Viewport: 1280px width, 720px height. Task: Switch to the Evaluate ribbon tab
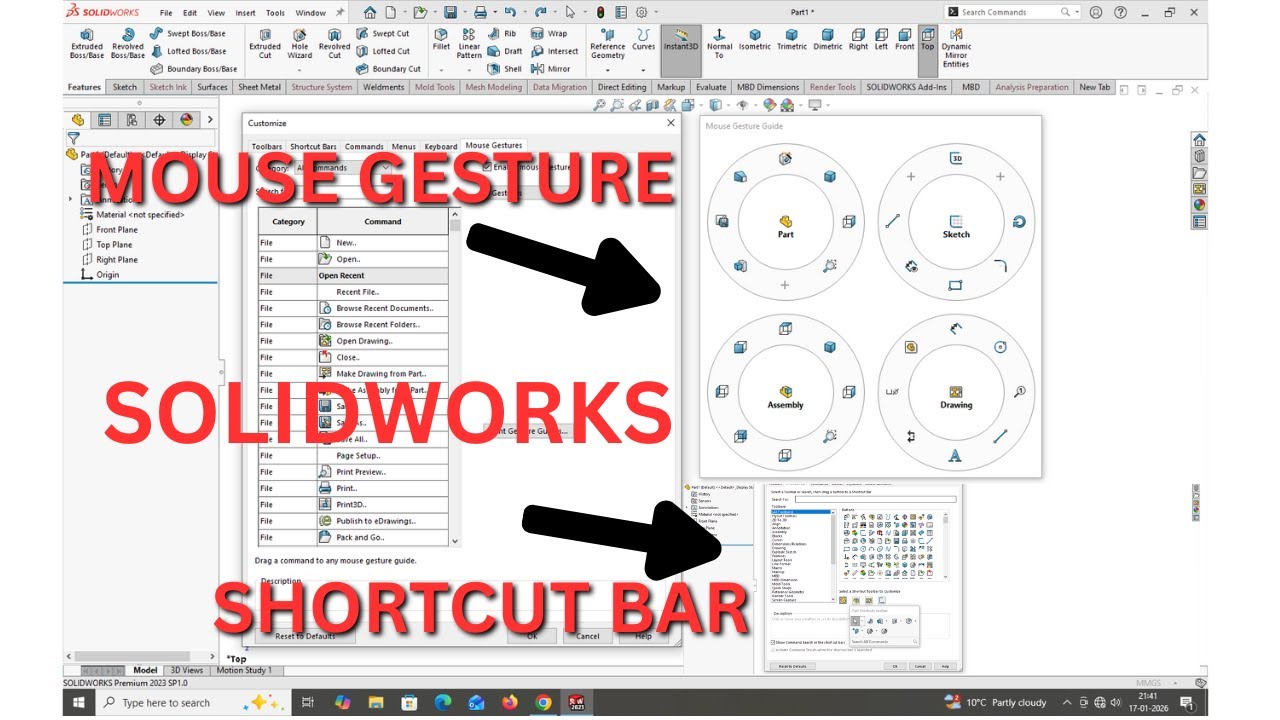pyautogui.click(x=711, y=87)
